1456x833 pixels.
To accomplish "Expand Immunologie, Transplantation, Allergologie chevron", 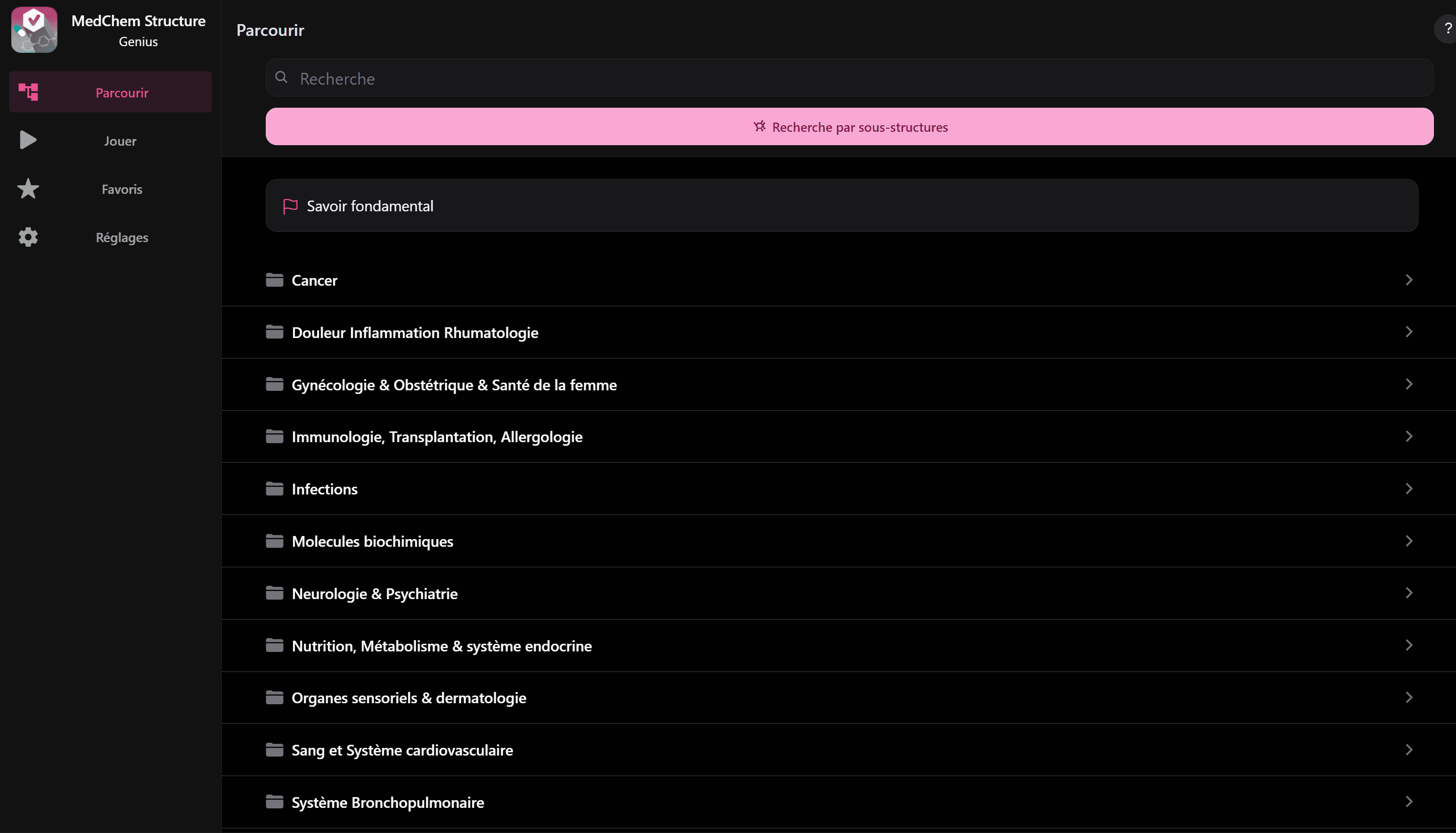I will 1409,437.
